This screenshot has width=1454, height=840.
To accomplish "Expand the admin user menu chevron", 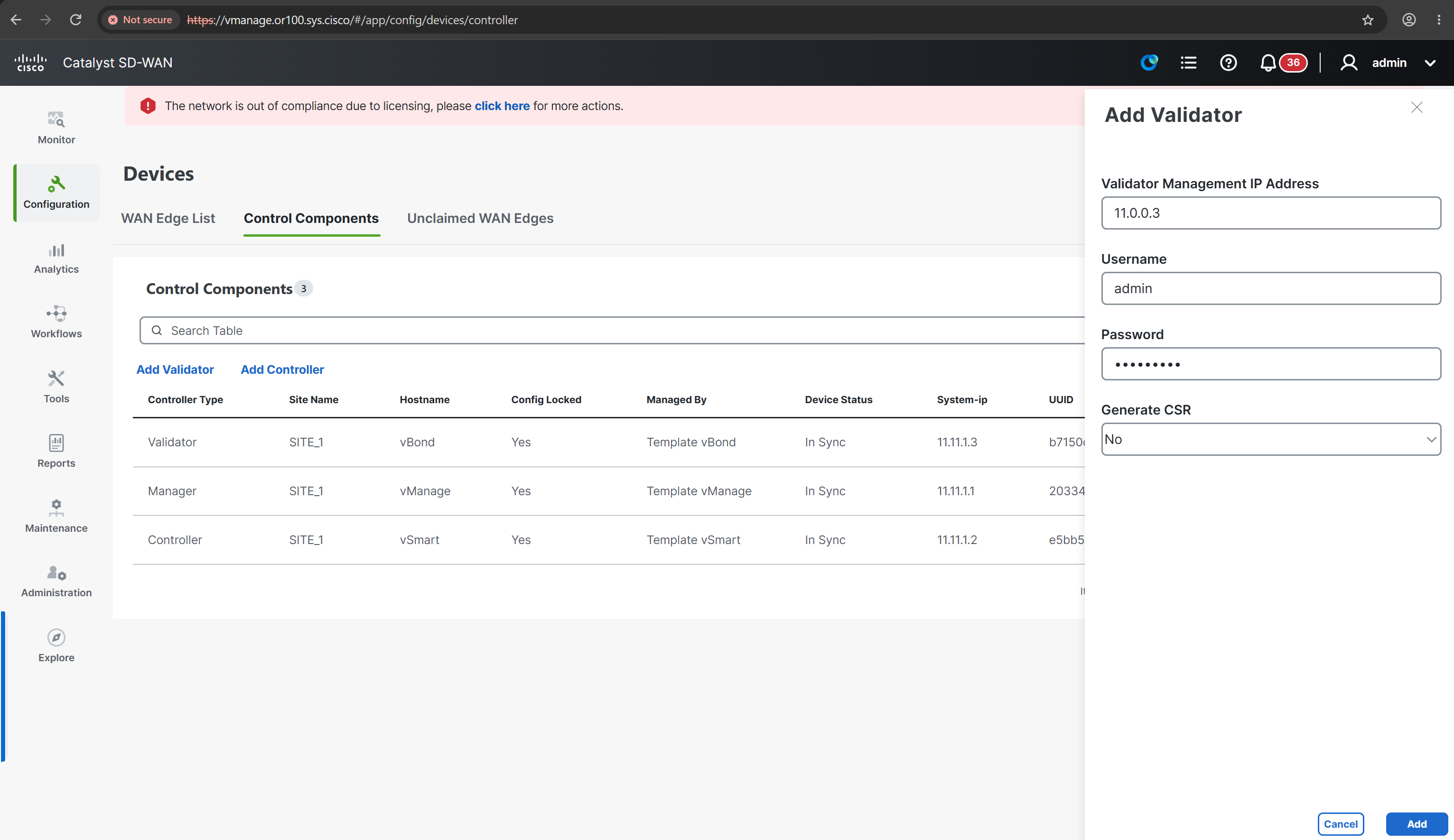I will coord(1430,63).
